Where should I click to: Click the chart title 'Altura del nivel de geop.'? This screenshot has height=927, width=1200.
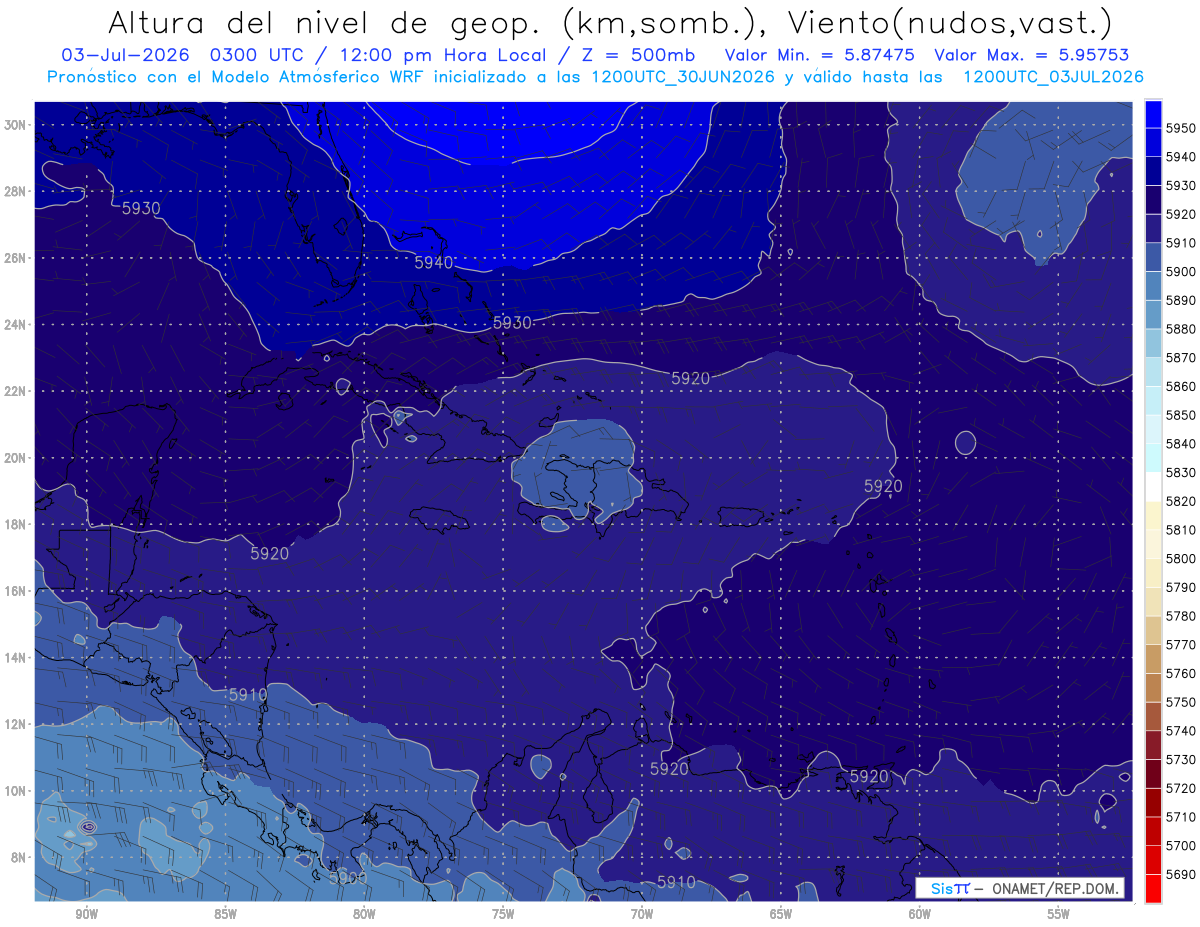coord(322,22)
